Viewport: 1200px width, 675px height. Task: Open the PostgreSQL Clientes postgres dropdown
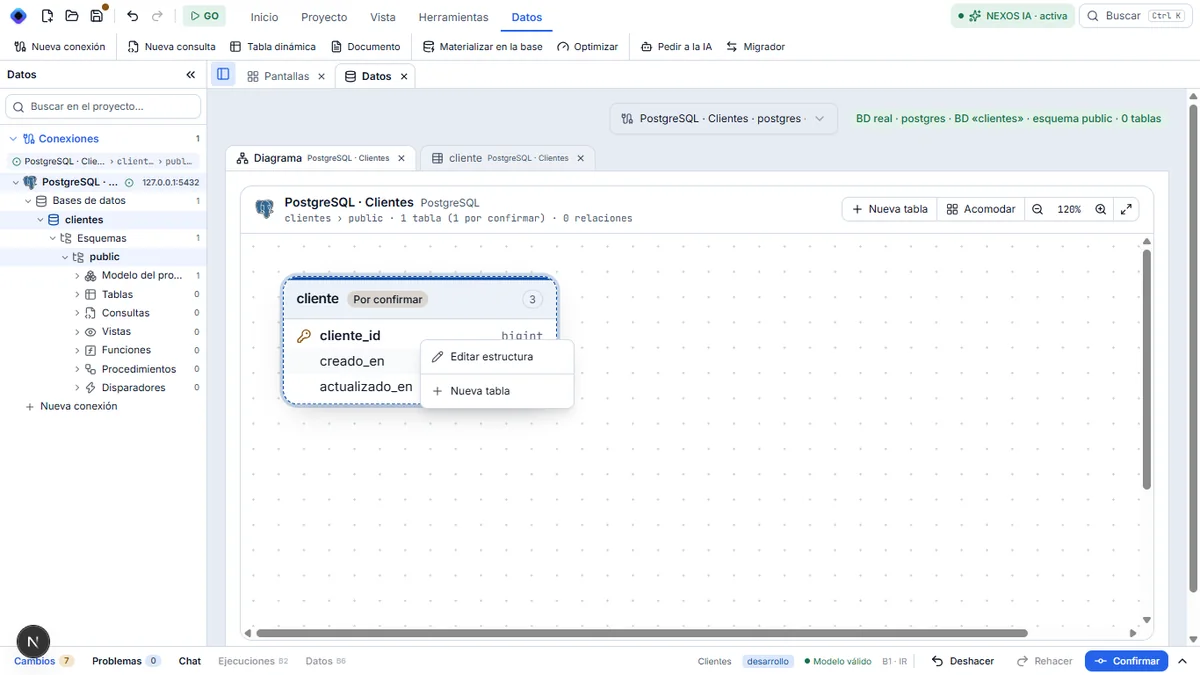pos(723,118)
